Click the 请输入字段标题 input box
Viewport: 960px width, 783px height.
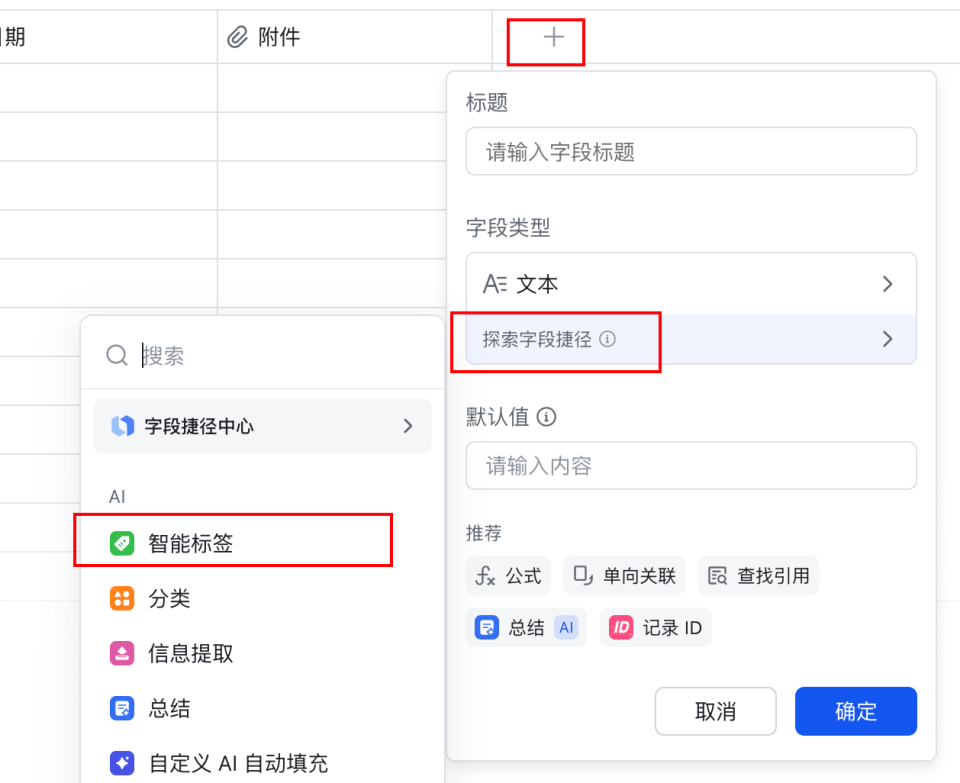click(691, 151)
